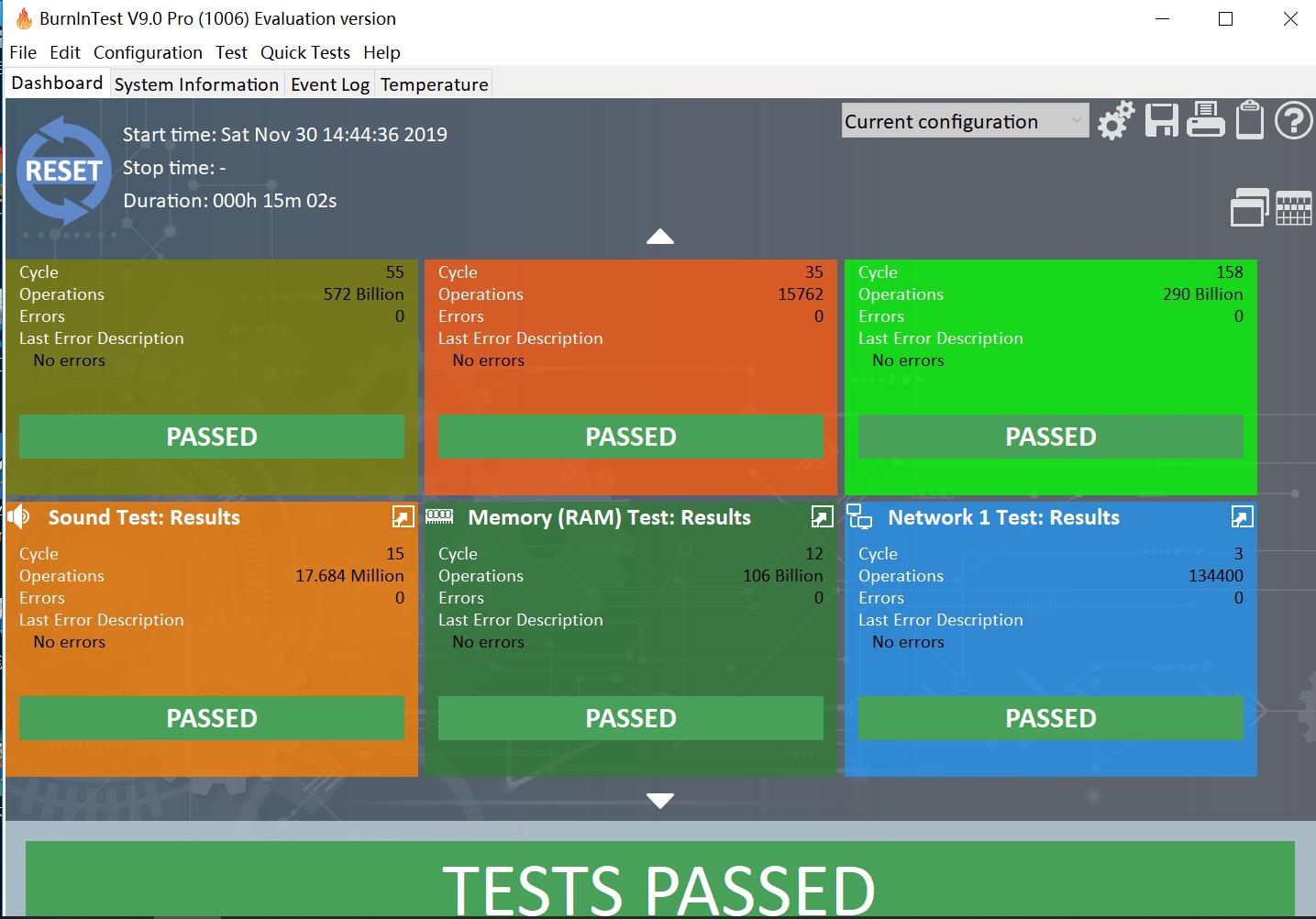Viewport: 1316px width, 919px height.
Task: Open the Configuration menu
Action: pyautogui.click(x=148, y=52)
